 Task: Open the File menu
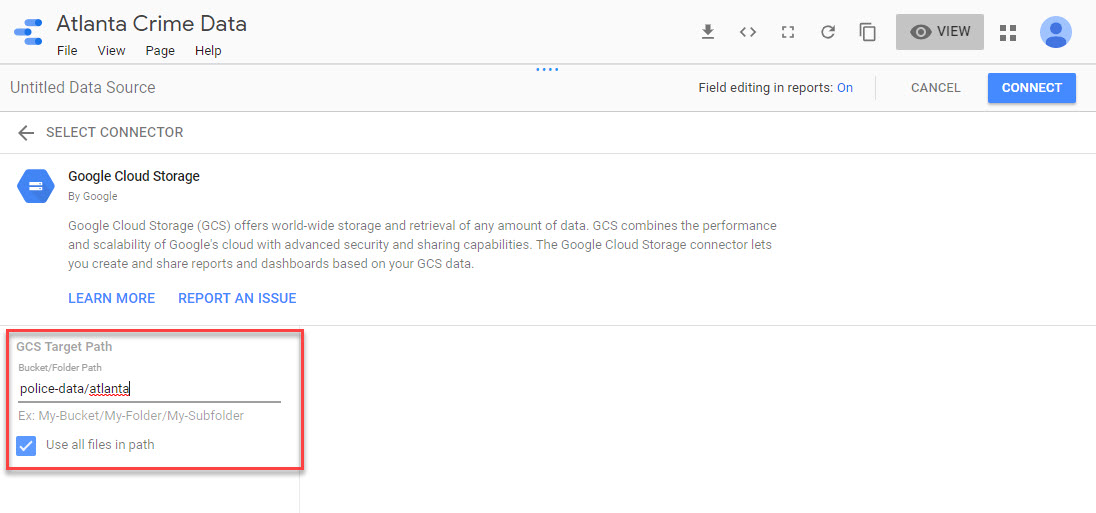(x=67, y=51)
